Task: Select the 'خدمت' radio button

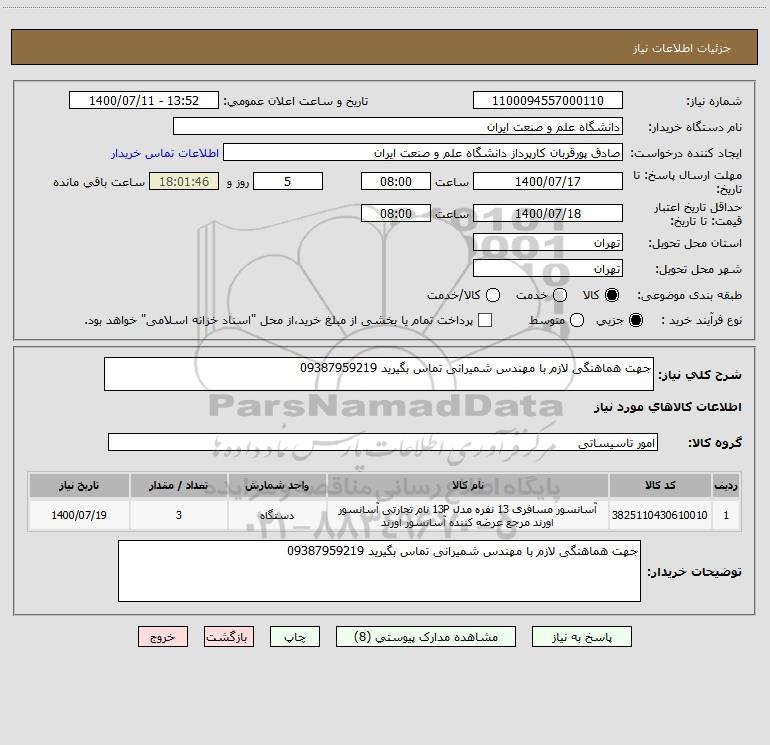Action: (x=560, y=295)
